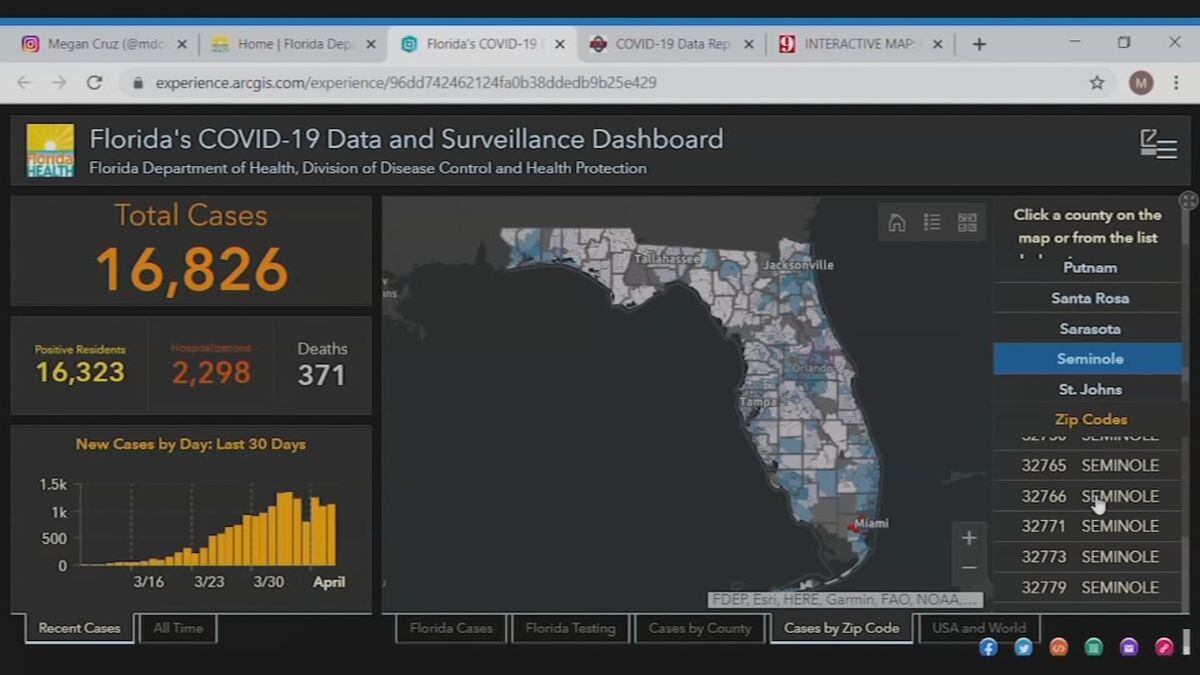The height and width of the screenshot is (675, 1200).
Task: Share dashboard via the Twitter icon
Action: [1023, 647]
